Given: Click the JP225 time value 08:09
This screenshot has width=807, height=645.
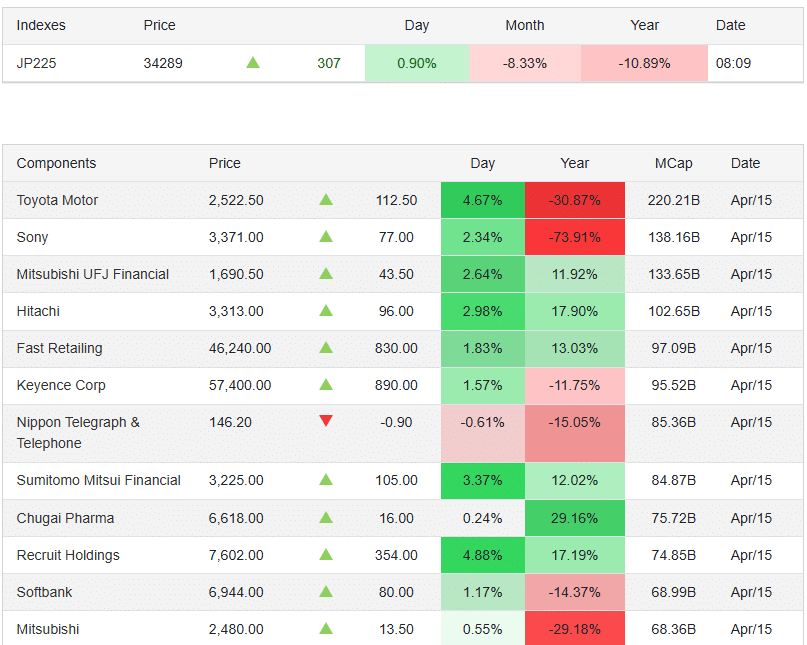Looking at the screenshot, I should (733, 63).
